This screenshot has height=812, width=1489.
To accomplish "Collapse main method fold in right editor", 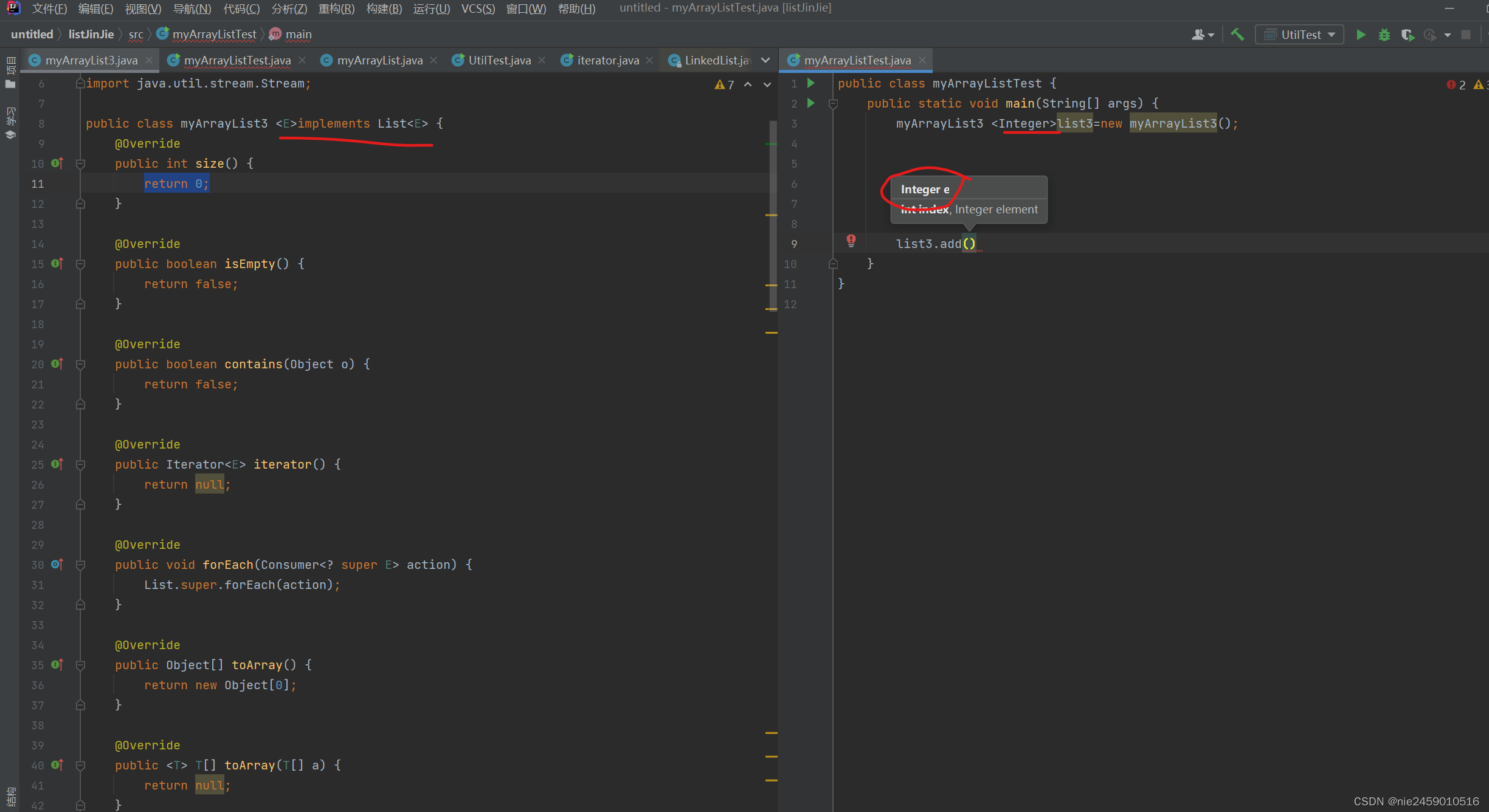I will [834, 104].
